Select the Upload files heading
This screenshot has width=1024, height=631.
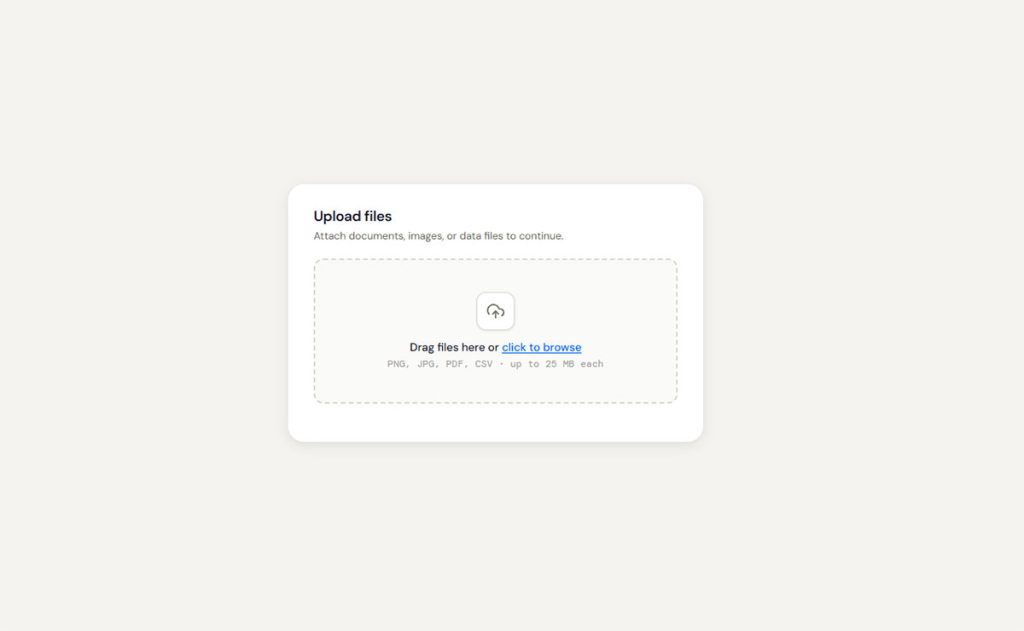(353, 216)
